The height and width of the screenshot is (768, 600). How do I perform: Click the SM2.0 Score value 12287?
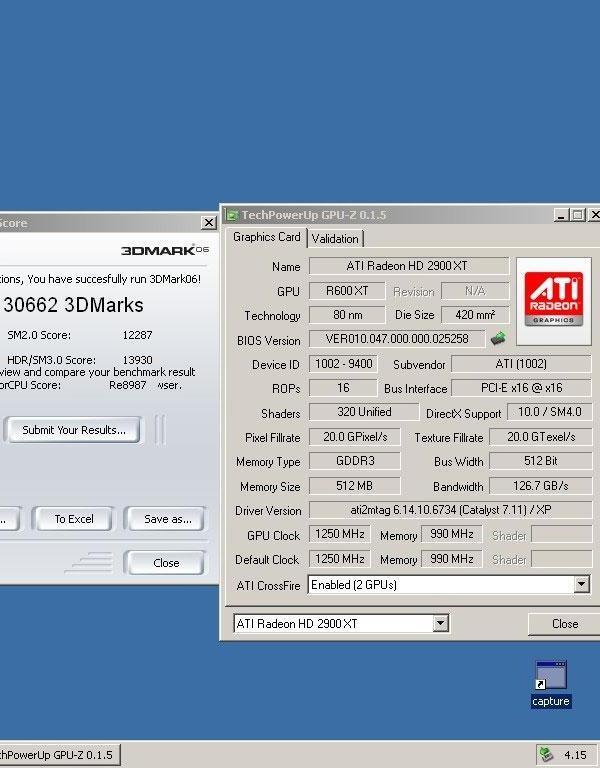137,335
